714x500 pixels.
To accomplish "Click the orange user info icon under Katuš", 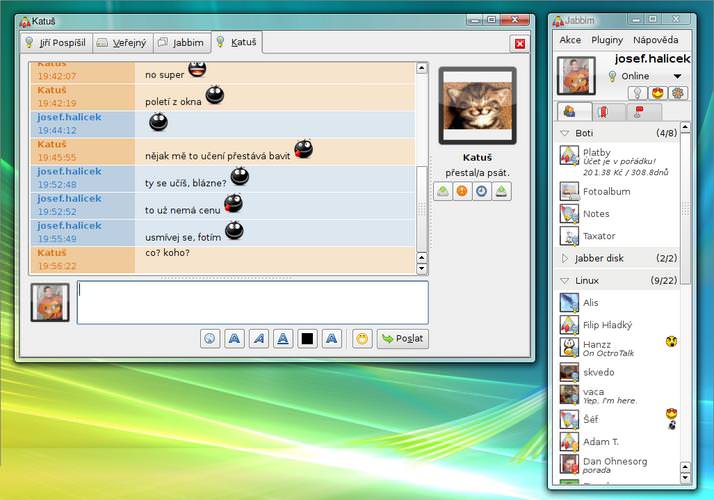I will 462,191.
